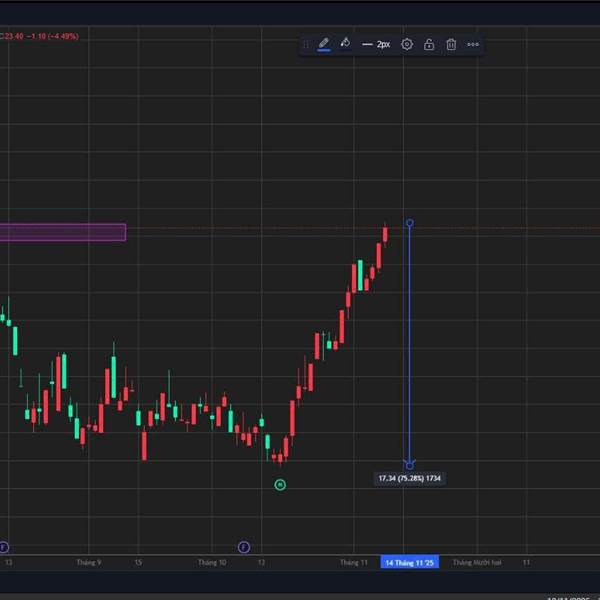Click the 17.34 (75.28%) measurement label
600x600 pixels.
pos(409,478)
